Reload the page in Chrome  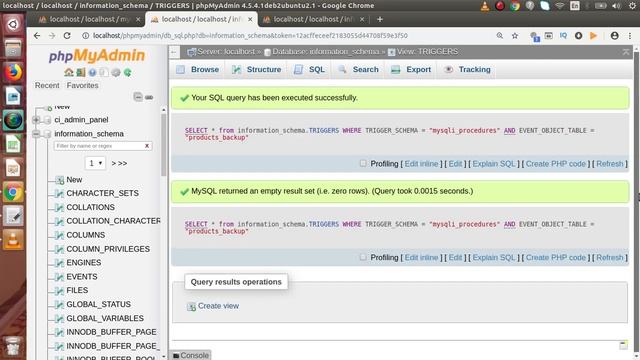pyautogui.click(x=67, y=36)
